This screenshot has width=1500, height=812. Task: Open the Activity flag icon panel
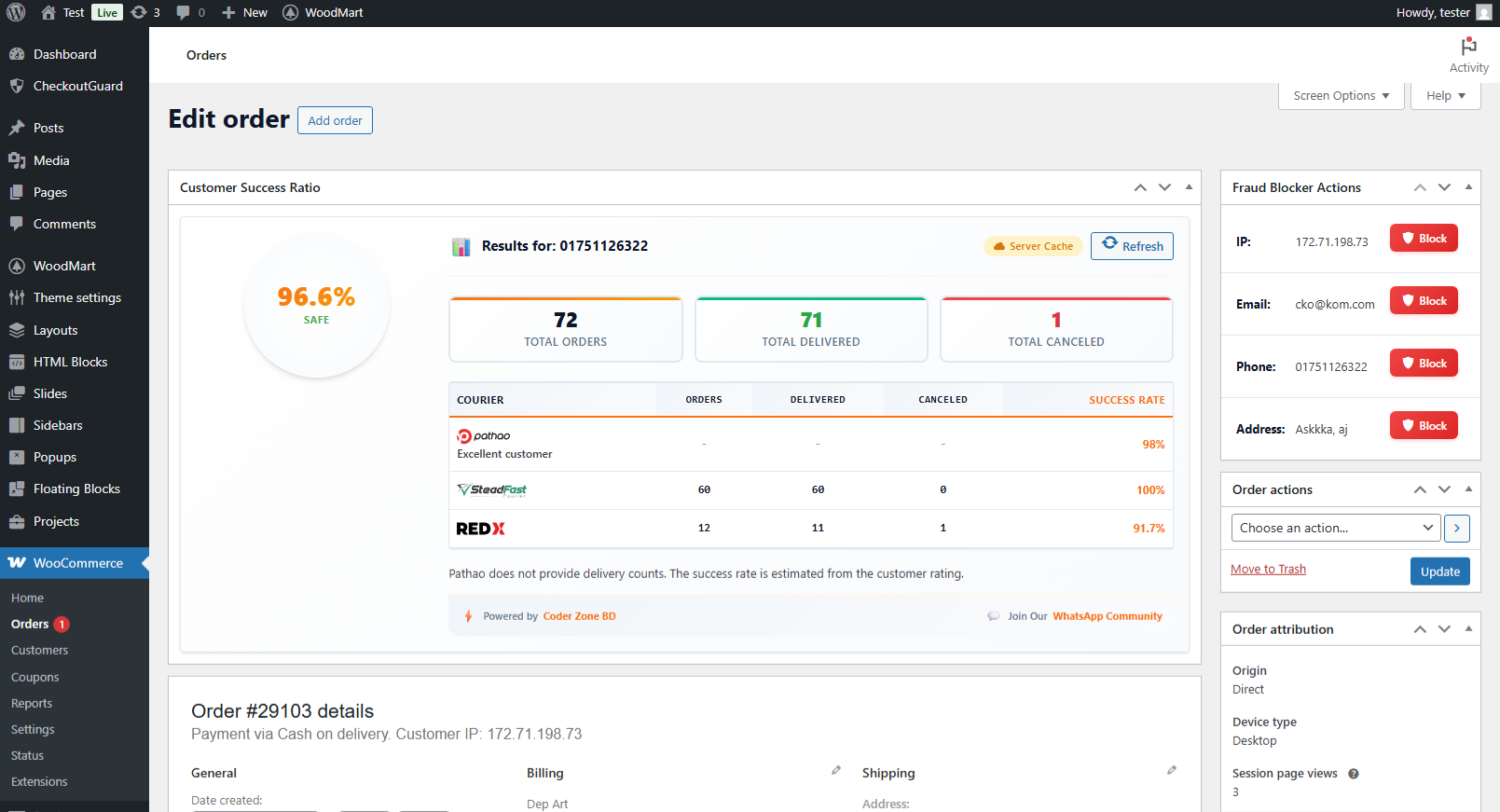(x=1468, y=55)
